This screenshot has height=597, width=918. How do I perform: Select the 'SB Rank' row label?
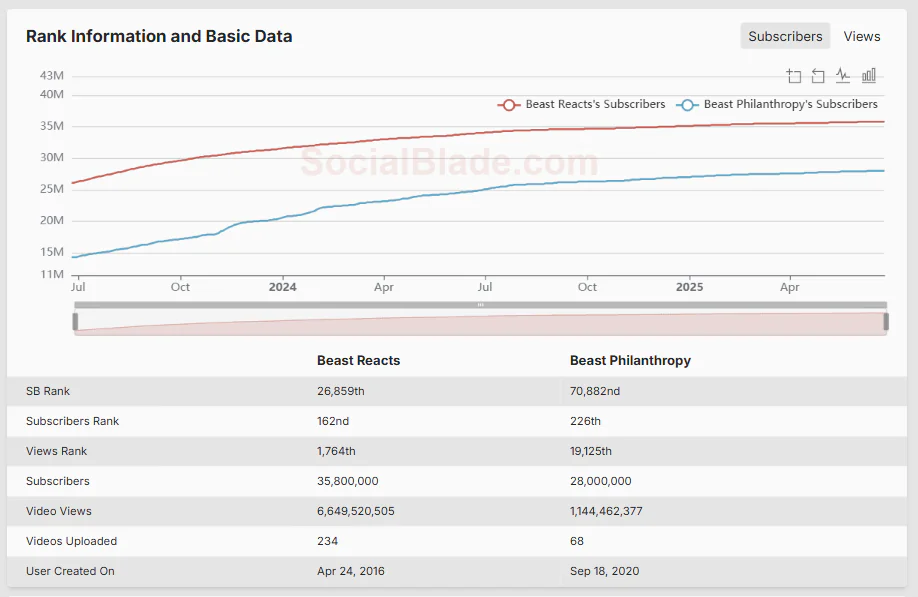tap(48, 391)
